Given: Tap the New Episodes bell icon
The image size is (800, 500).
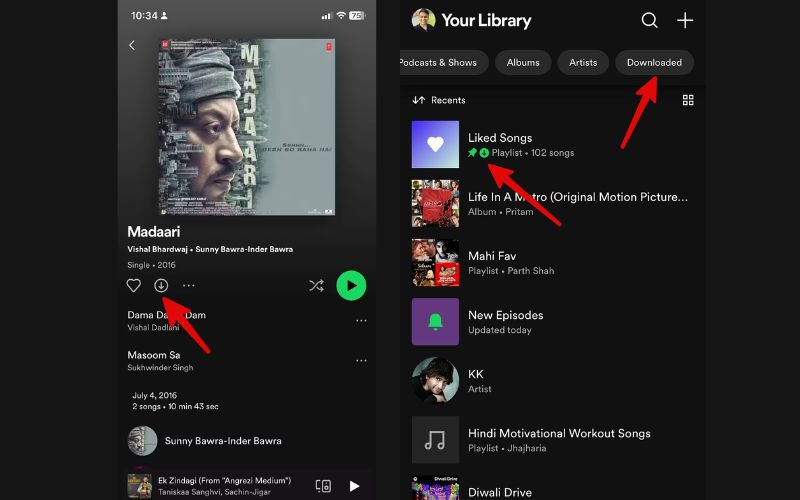Looking at the screenshot, I should click(x=435, y=322).
